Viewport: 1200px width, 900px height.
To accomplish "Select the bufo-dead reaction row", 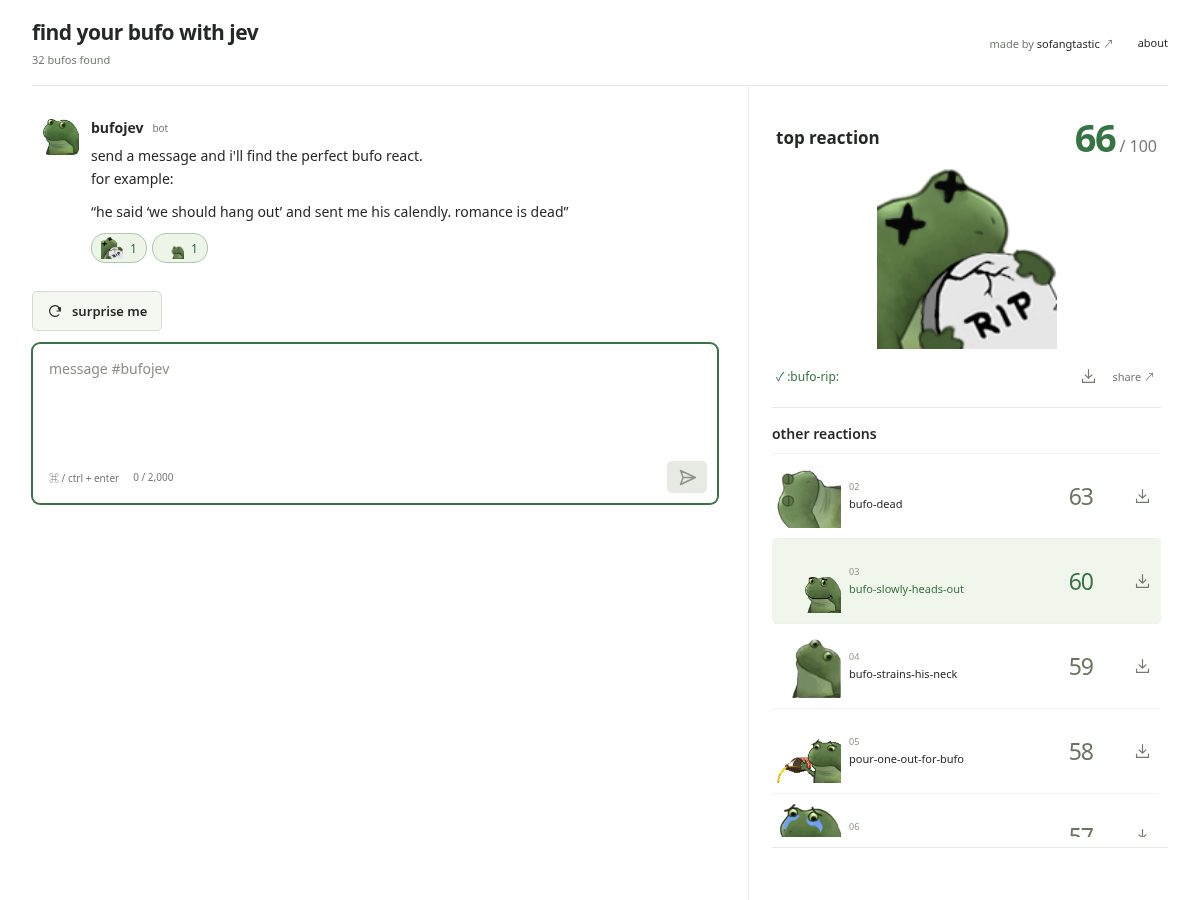I will (966, 496).
